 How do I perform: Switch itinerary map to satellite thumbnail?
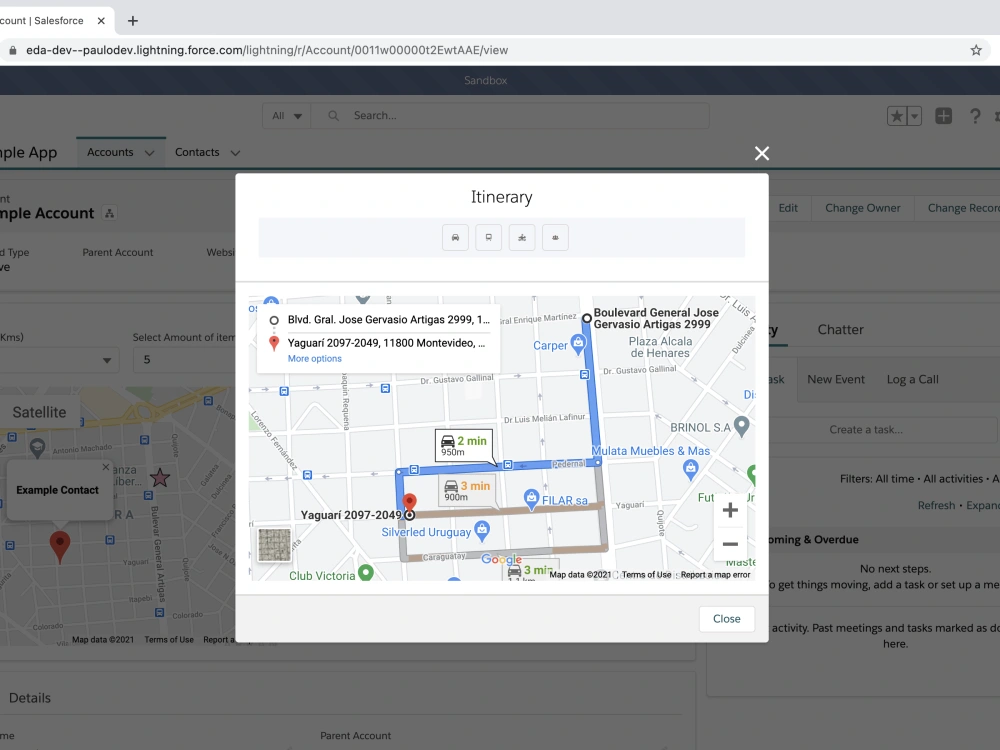pyautogui.click(x=274, y=545)
